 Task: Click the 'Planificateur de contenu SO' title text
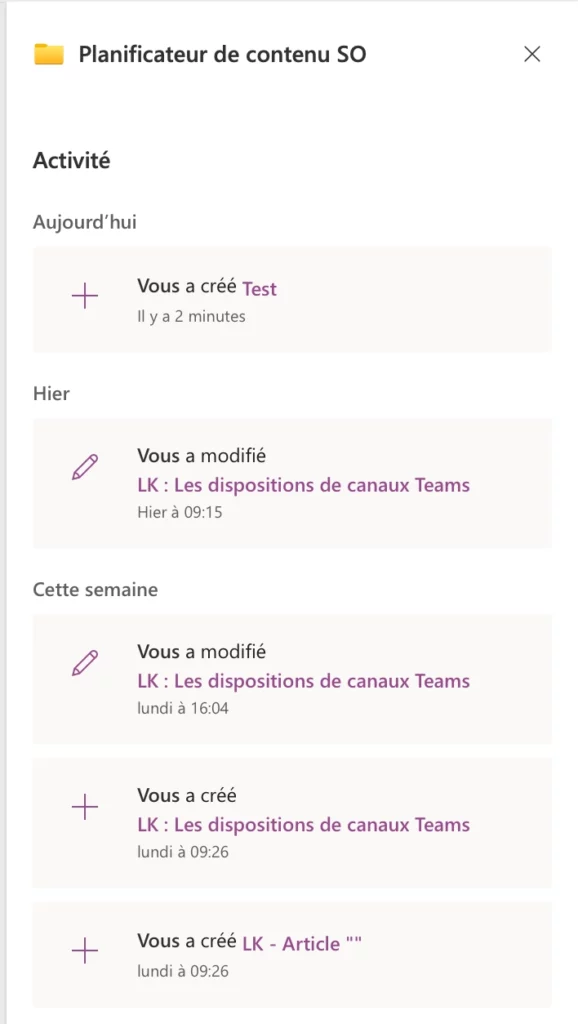tap(224, 55)
